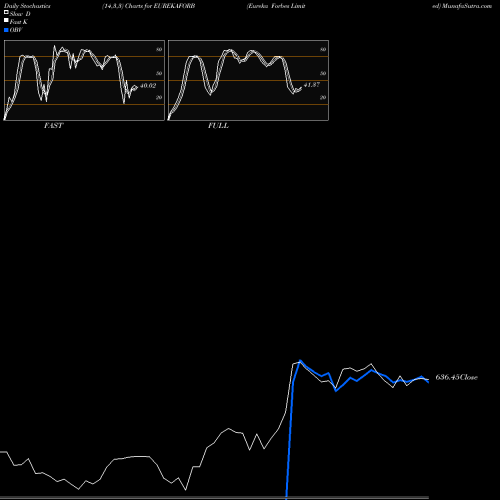Click the 'Slow D' legend label

20,14
